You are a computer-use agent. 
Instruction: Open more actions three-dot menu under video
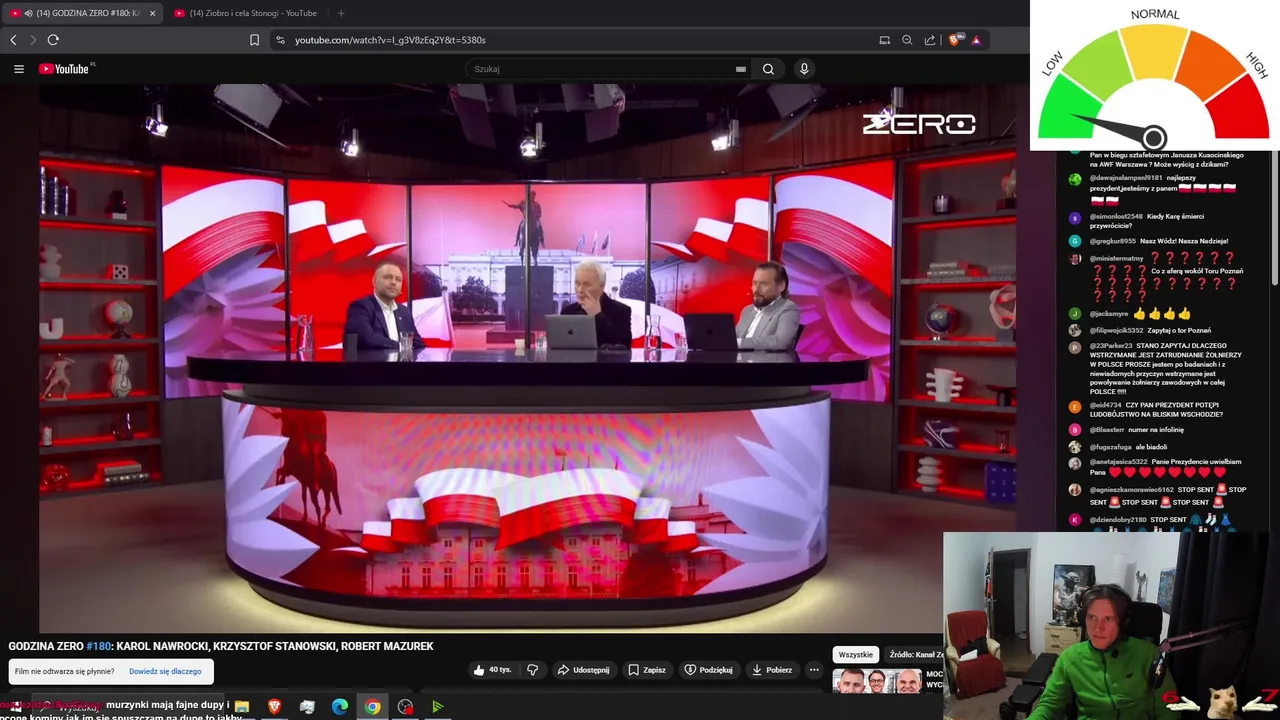tap(814, 670)
